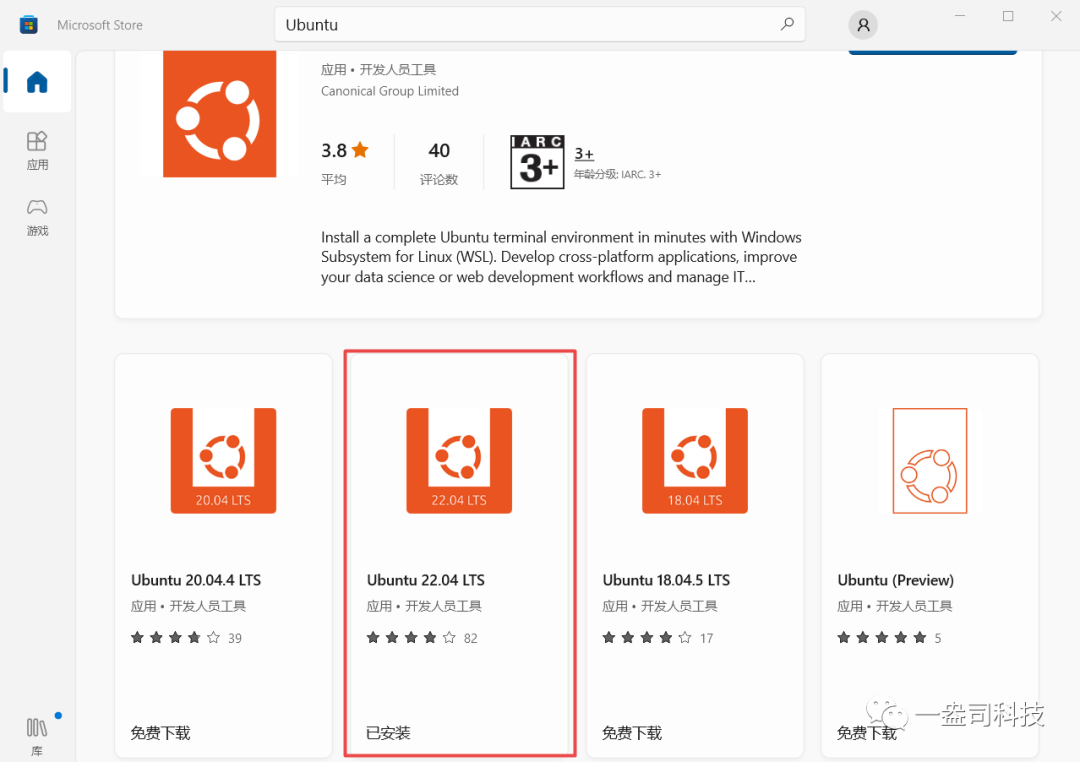Maximize the Microsoft Store window

coord(1008,16)
